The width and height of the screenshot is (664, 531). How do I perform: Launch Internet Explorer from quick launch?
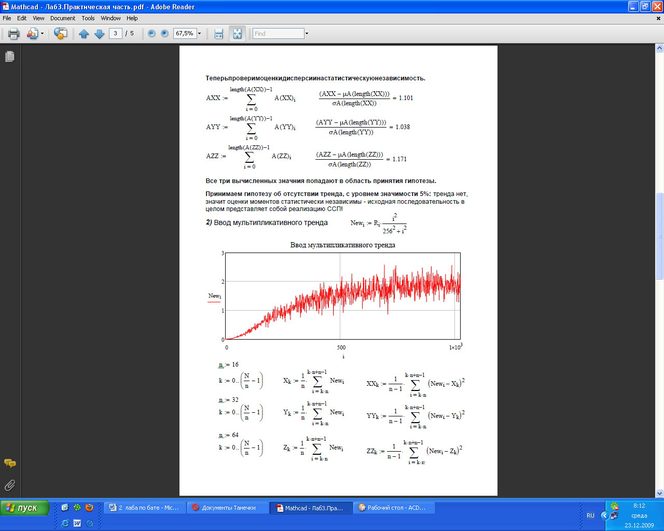click(65, 523)
